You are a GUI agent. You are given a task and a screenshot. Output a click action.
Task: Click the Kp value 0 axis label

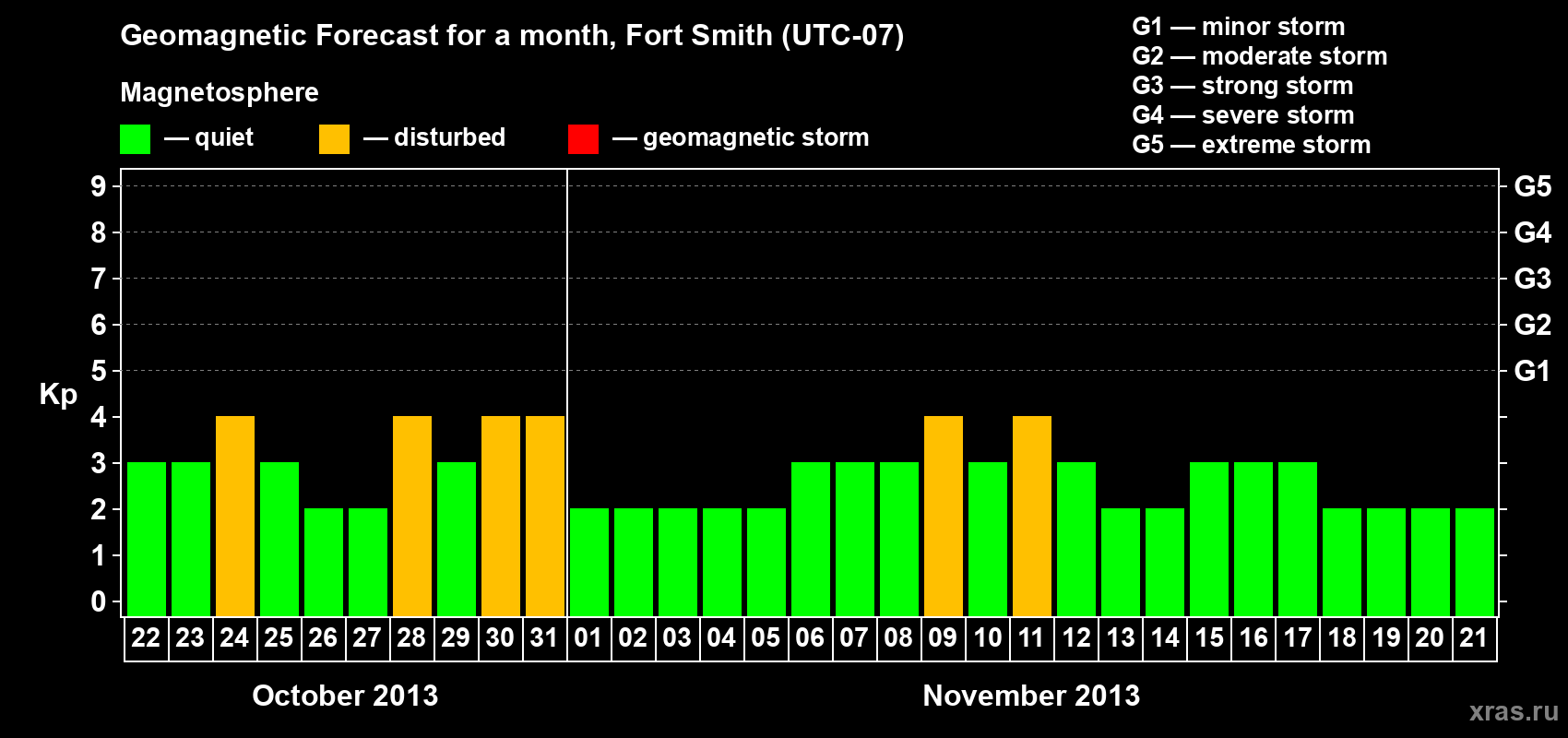click(98, 601)
